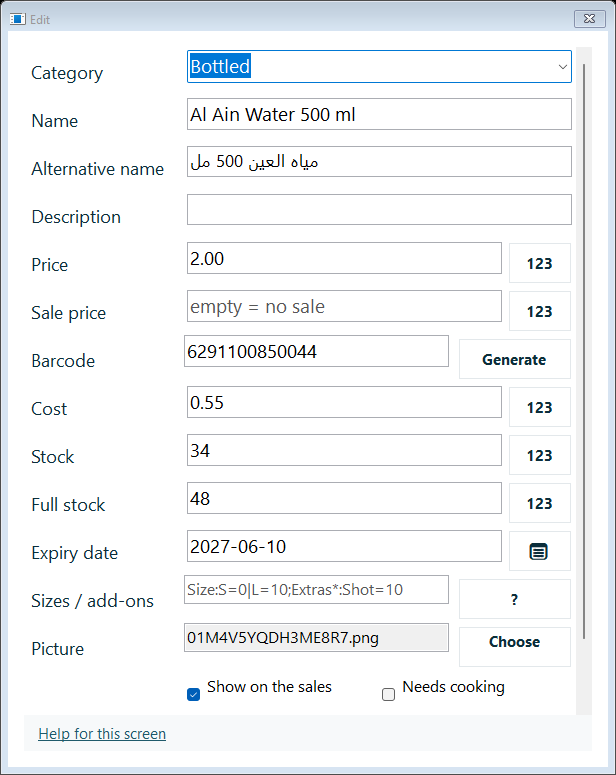Close the Edit dialog window
The image size is (616, 775).
pyautogui.click(x=589, y=19)
